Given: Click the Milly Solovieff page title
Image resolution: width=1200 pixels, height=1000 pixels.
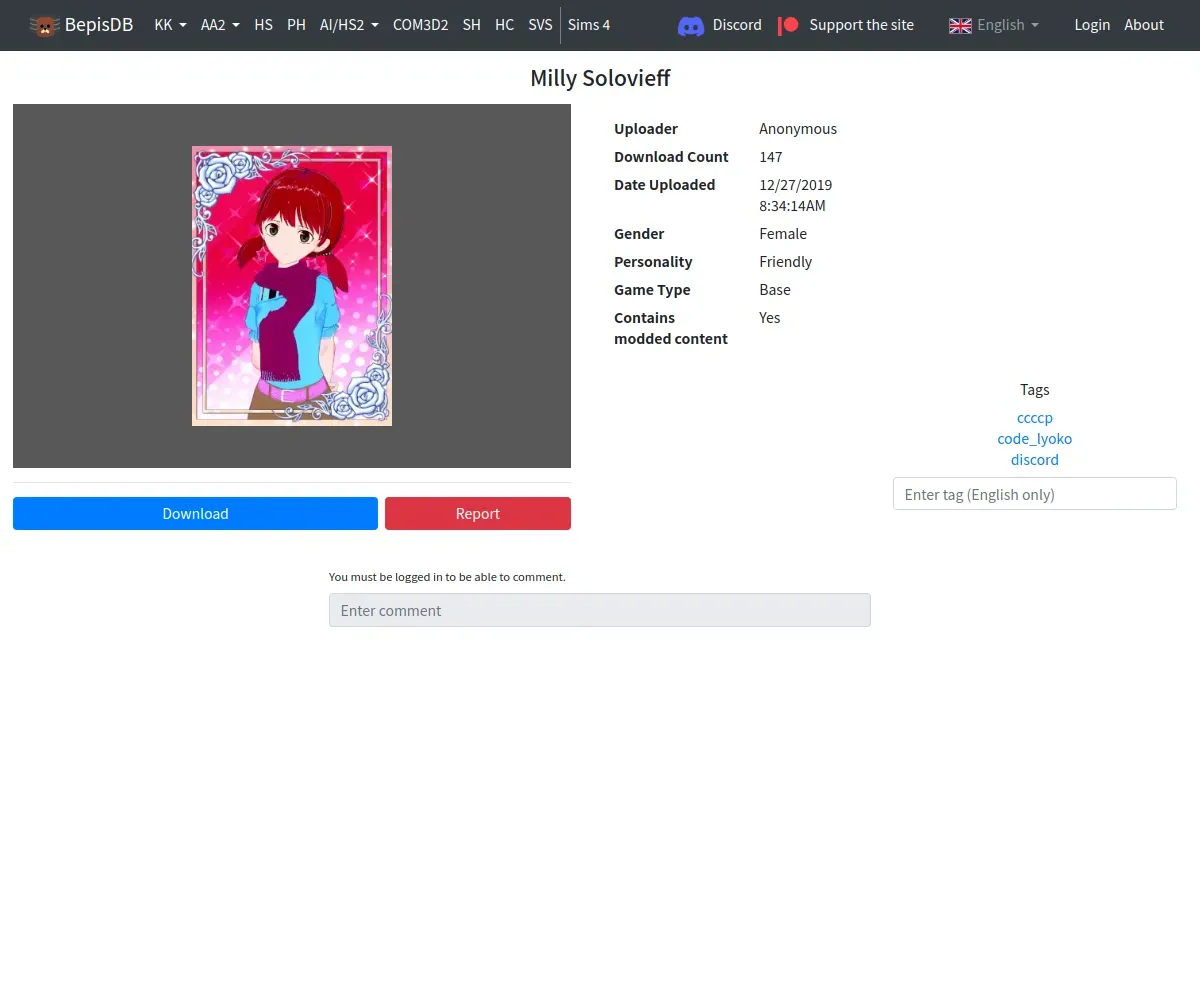Looking at the screenshot, I should click(600, 78).
